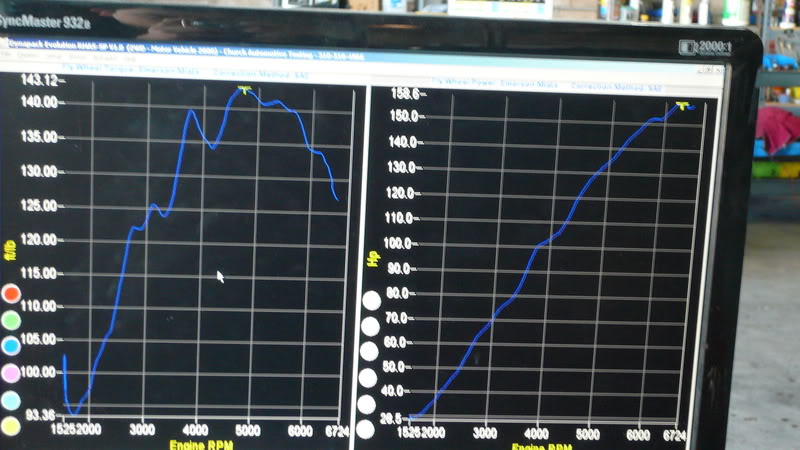Click the 6724 RPM label under torque chart
This screenshot has height=450, width=800.
[x=337, y=432]
